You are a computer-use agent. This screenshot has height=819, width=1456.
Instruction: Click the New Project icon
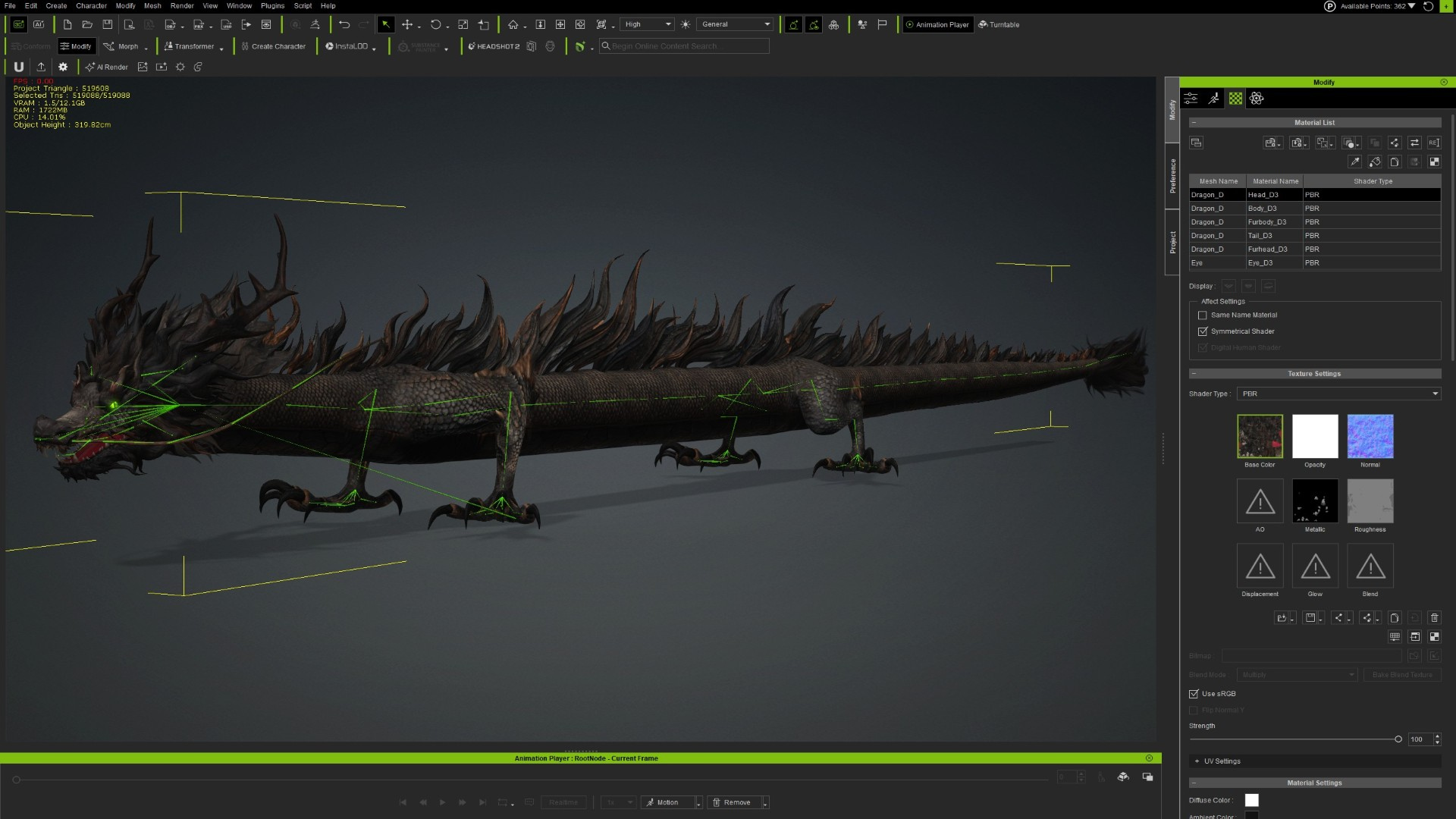tap(67, 24)
